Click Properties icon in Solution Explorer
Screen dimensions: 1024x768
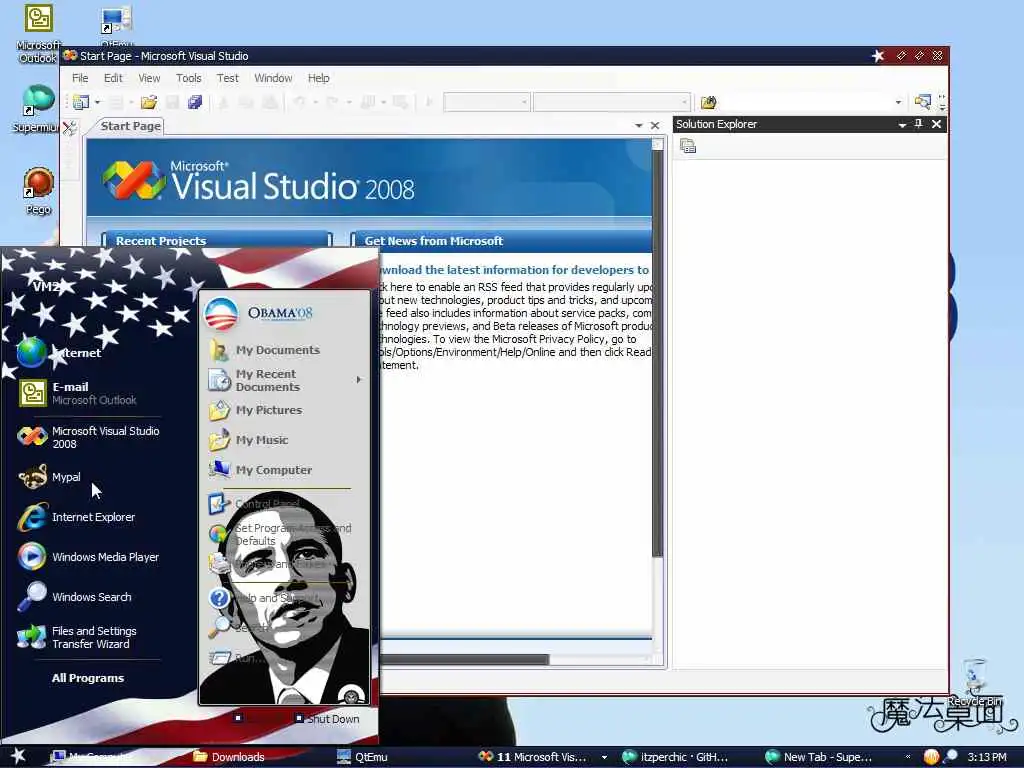(x=688, y=146)
